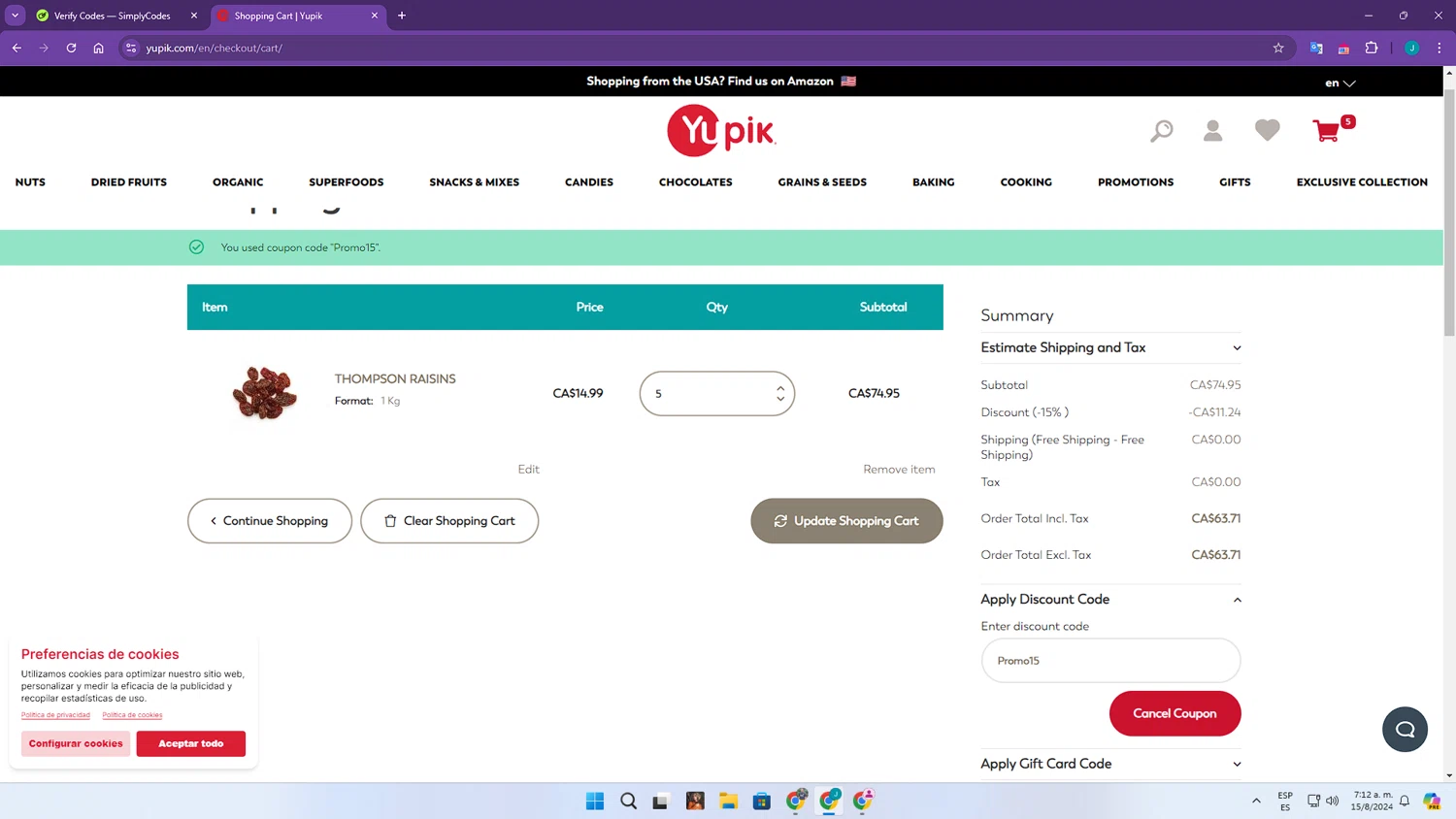Expand Apply Gift Card Code section
Image resolution: width=1456 pixels, height=819 pixels.
1110,764
